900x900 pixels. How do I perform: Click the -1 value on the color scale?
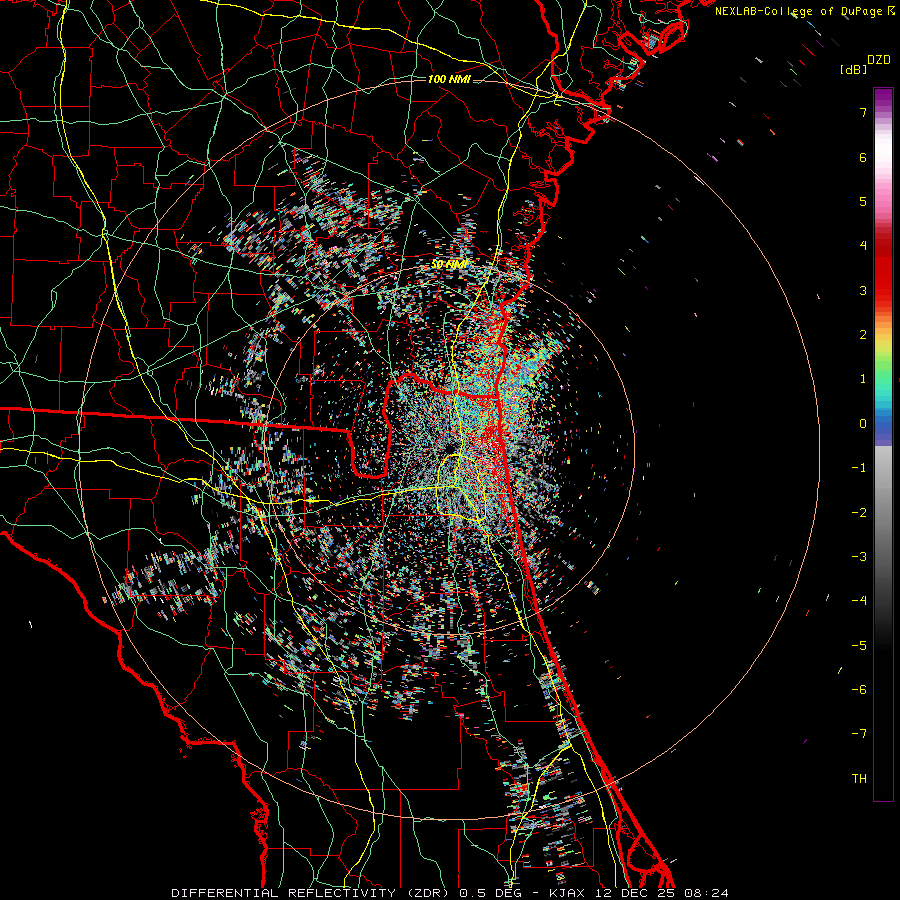859,468
